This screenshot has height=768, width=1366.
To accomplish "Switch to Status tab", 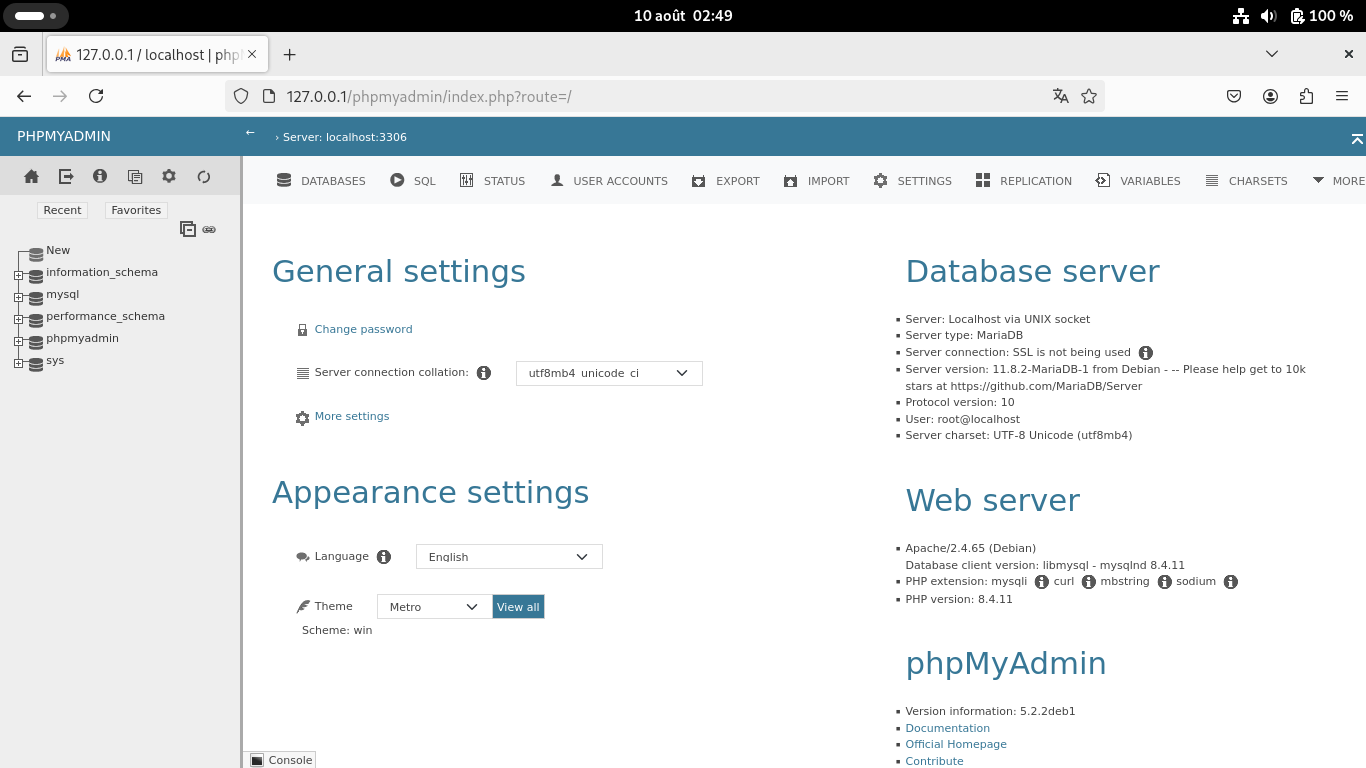I will (493, 181).
